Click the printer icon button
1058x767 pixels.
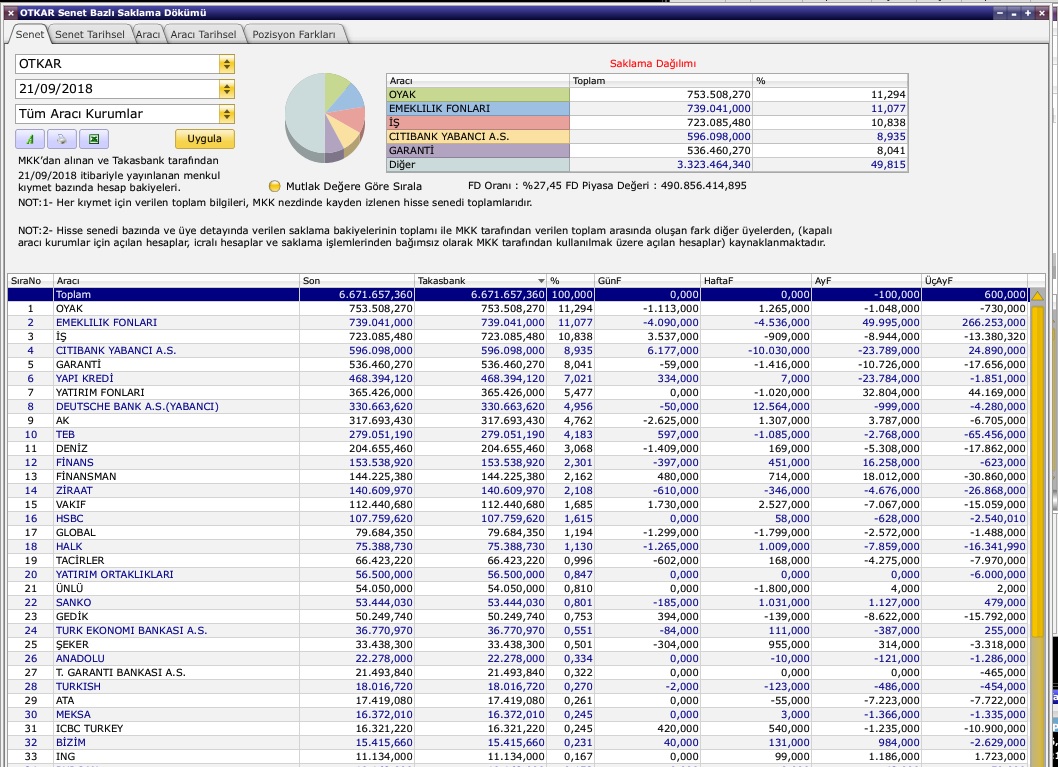tap(61, 139)
